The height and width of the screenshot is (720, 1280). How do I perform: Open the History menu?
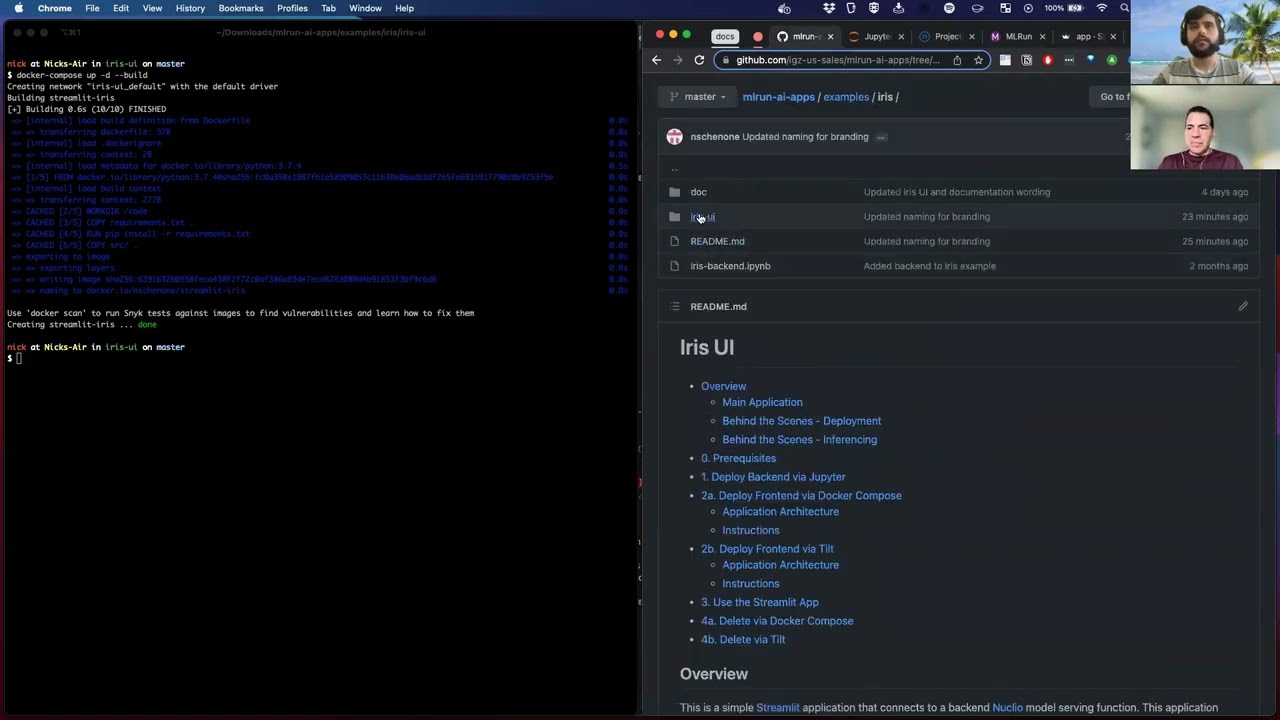pos(190,8)
